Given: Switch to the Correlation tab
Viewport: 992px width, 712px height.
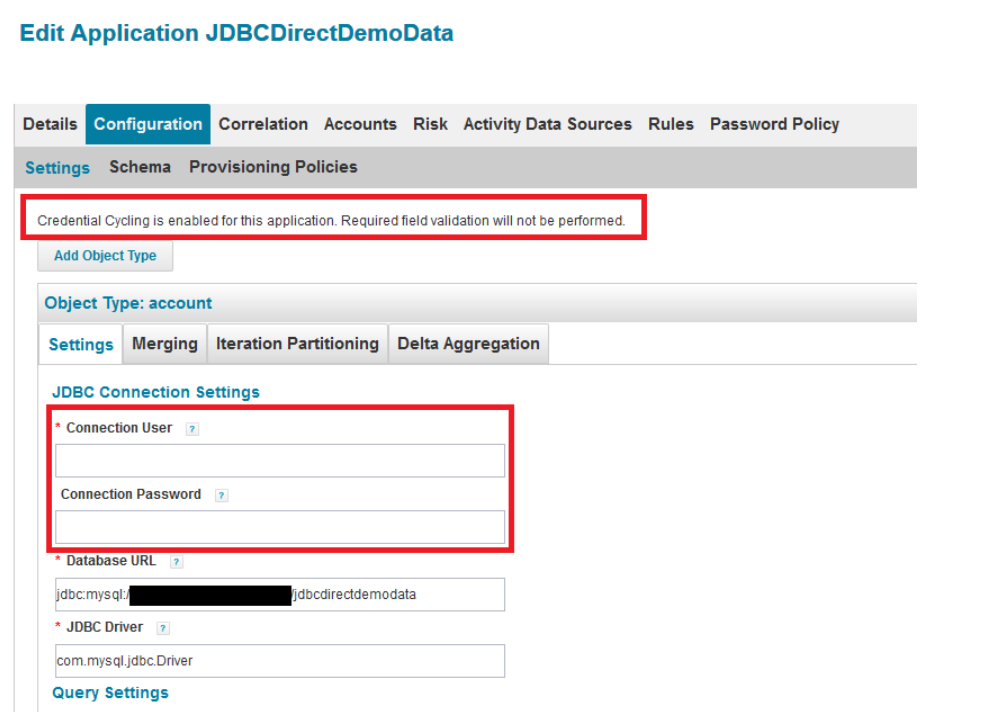Looking at the screenshot, I should (x=263, y=124).
